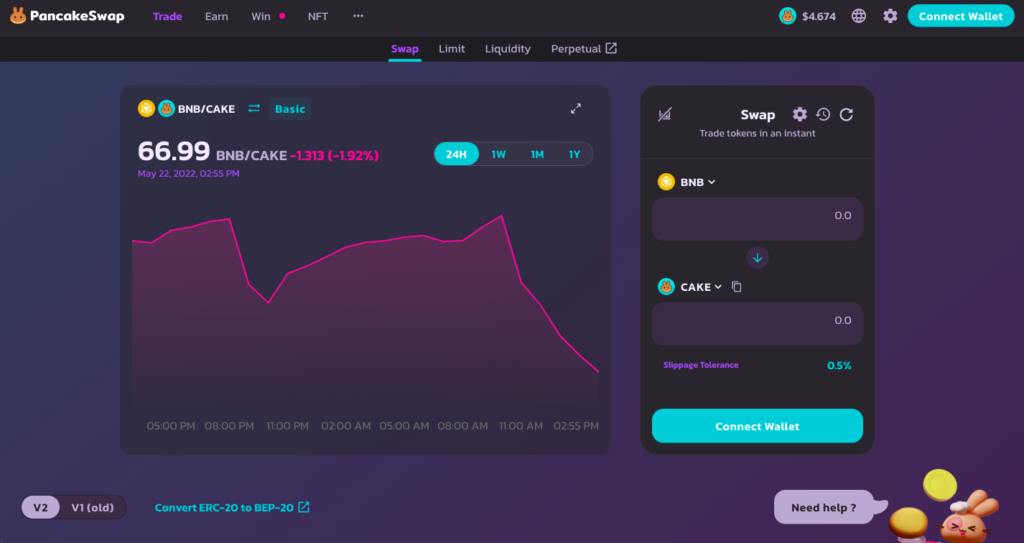
Task: Click the Need help ? bubble
Action: pos(824,508)
